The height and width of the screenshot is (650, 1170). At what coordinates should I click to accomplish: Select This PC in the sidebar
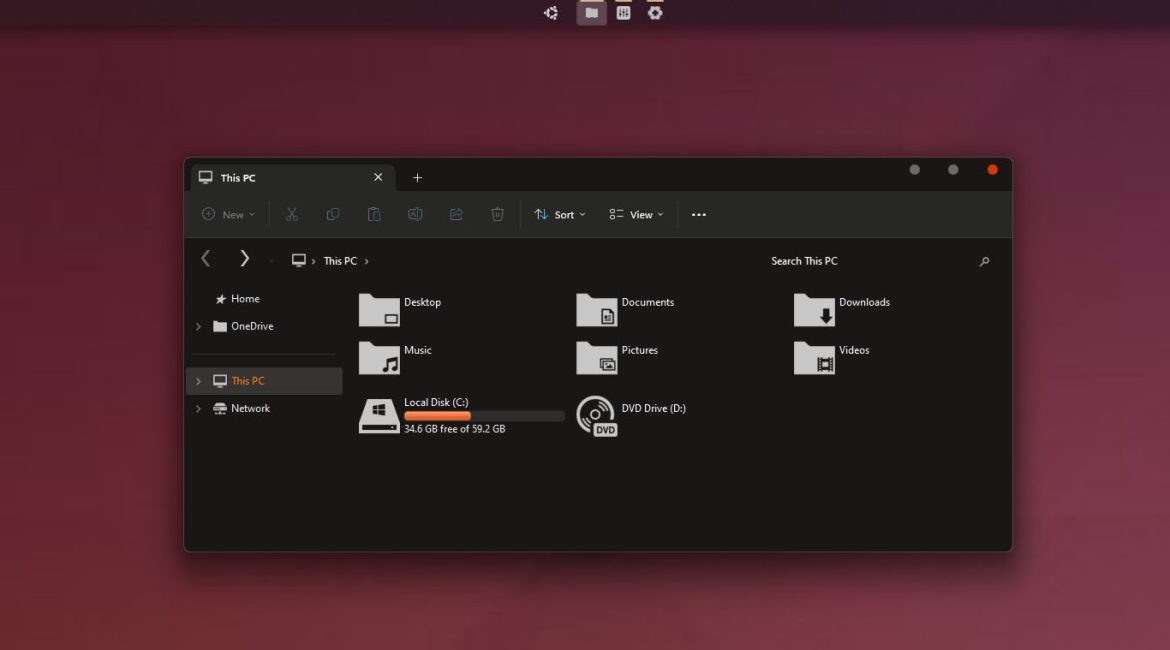point(264,381)
